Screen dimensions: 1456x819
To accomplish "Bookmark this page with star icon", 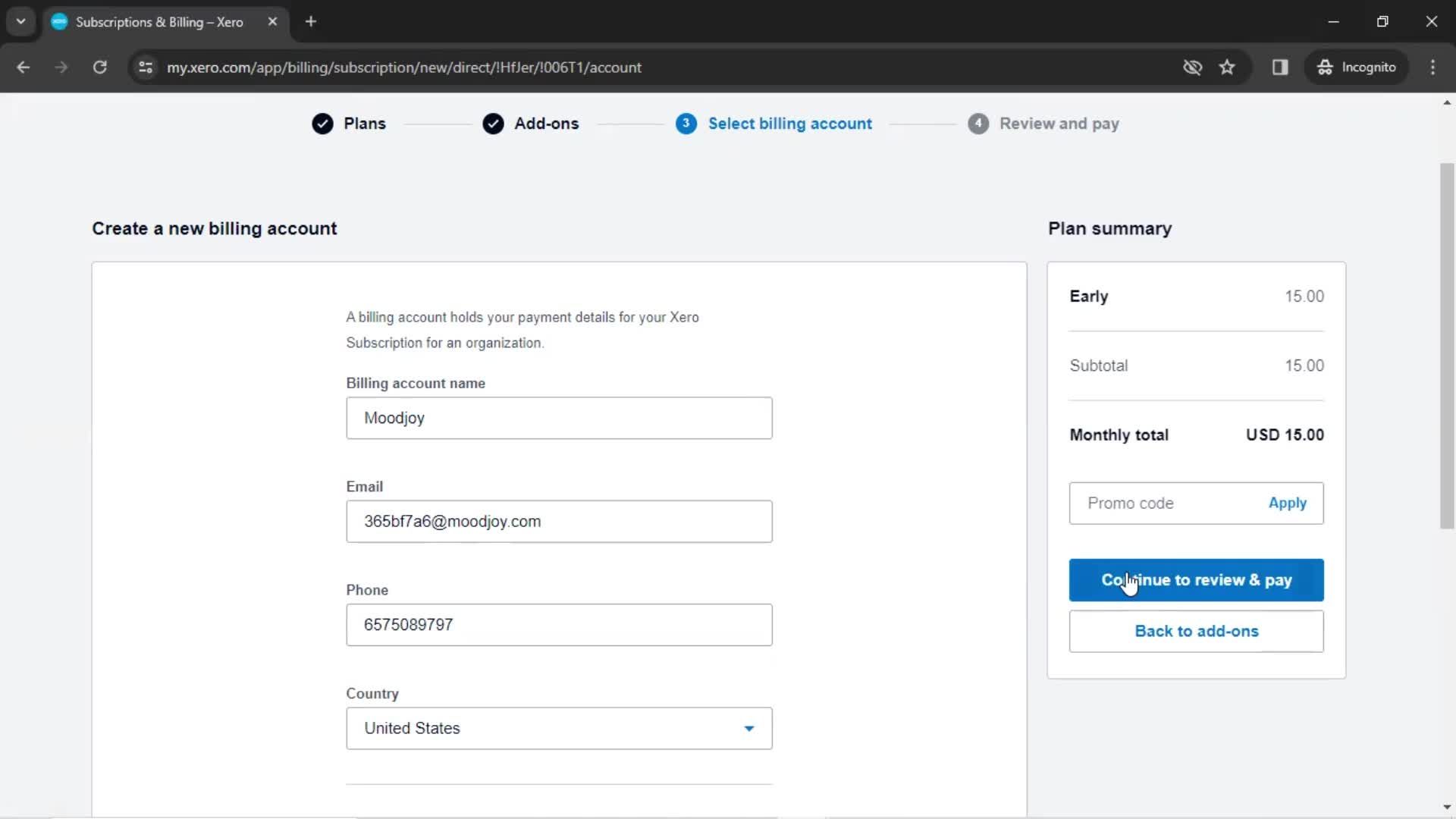I will [1227, 67].
